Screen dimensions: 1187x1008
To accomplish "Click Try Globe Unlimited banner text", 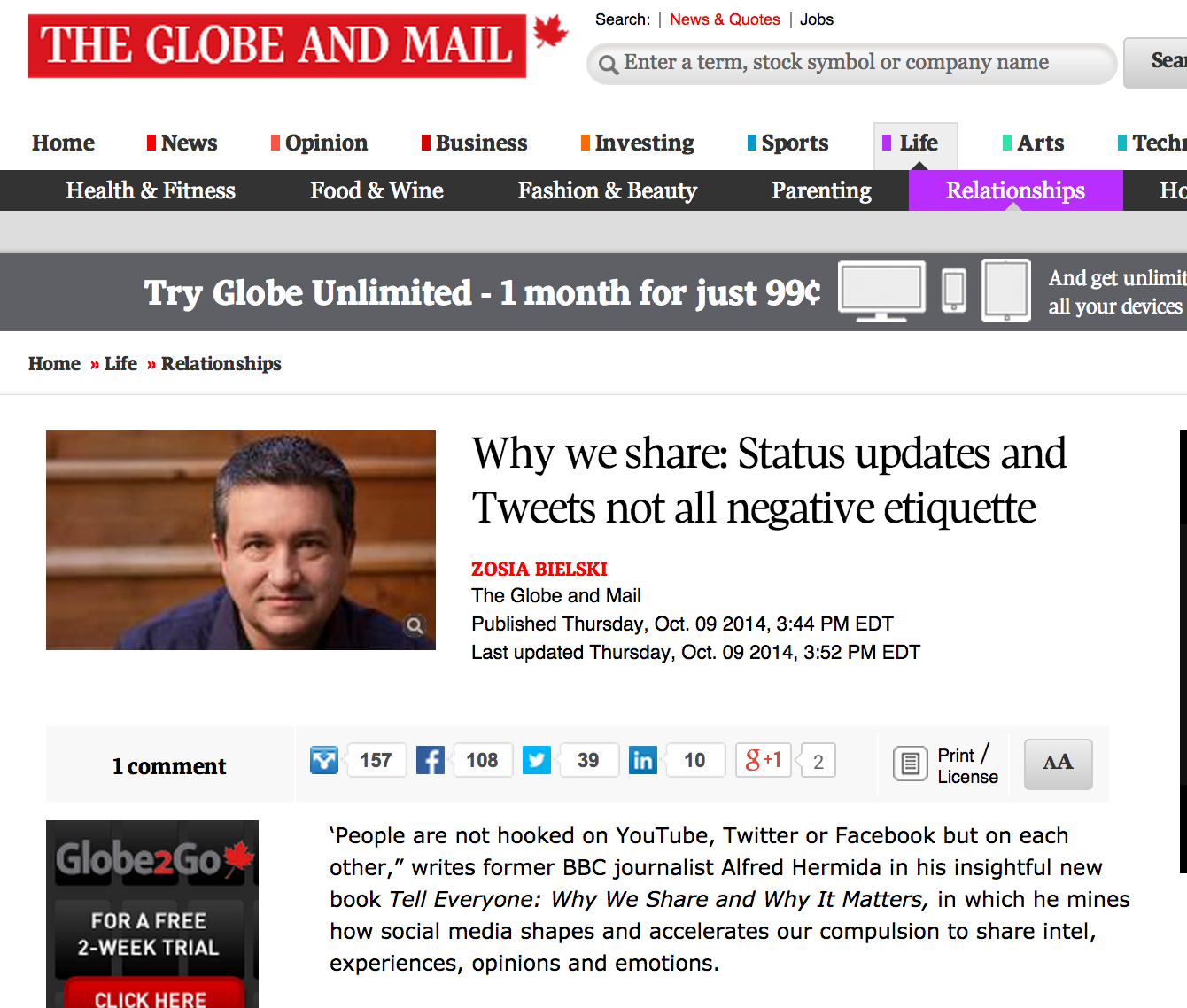I will tap(483, 293).
